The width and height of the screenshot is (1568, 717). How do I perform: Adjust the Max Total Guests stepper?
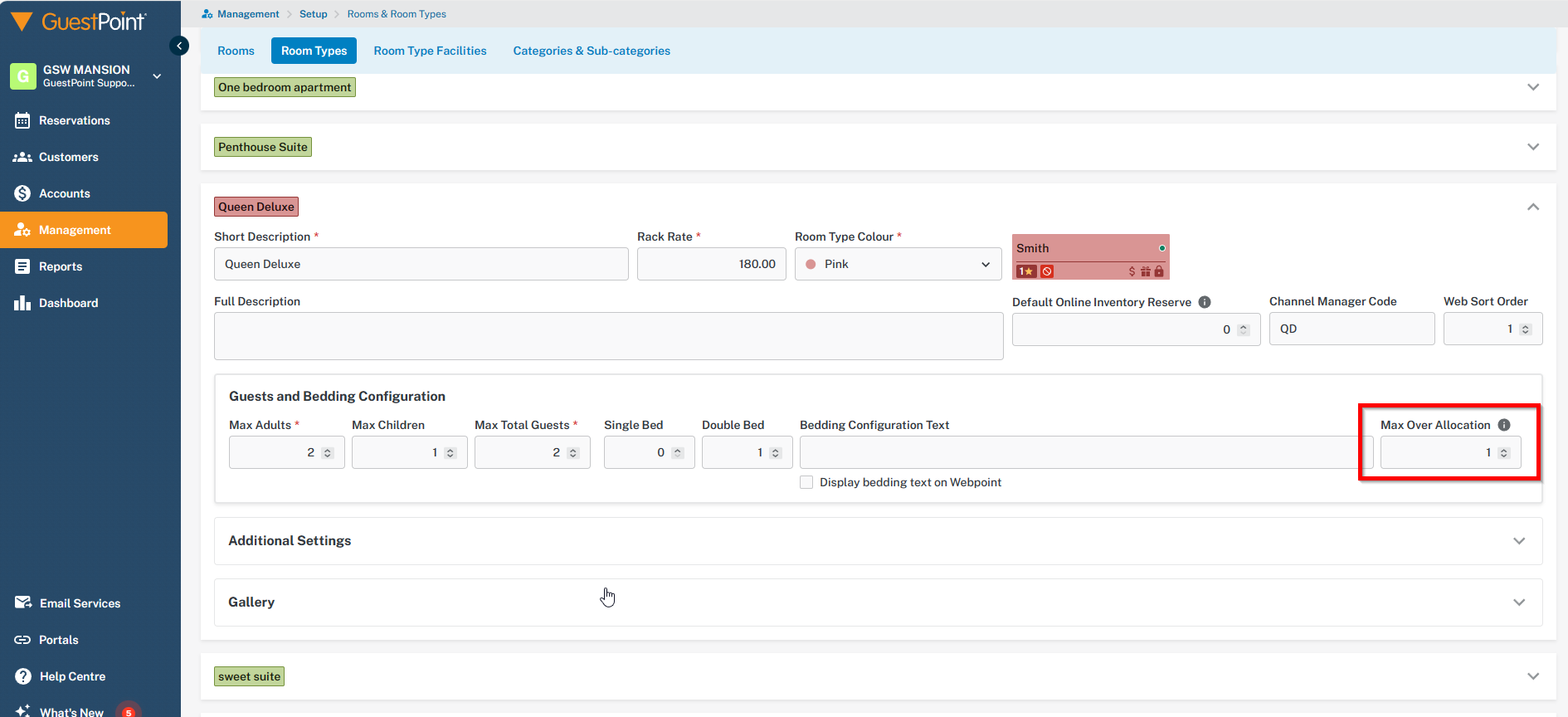pos(573,453)
